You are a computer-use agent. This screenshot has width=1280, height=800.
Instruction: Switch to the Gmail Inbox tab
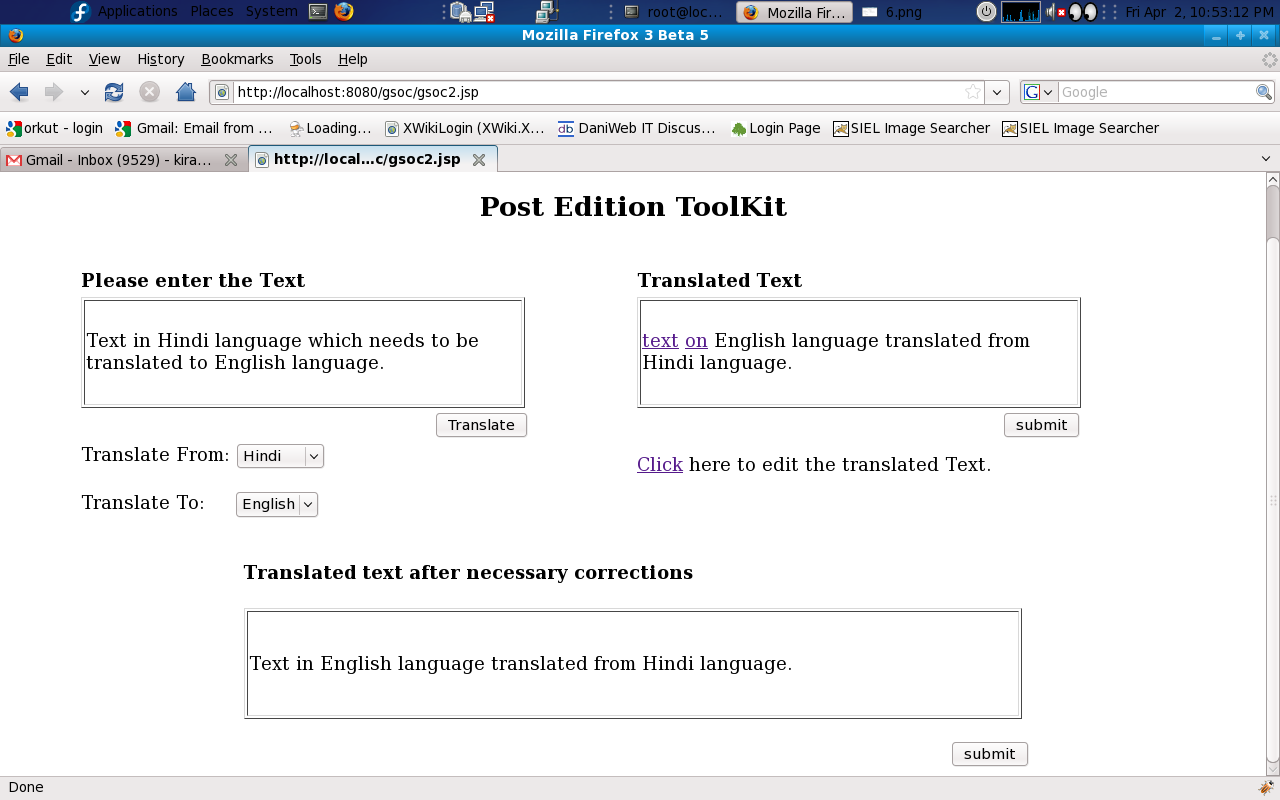(118, 160)
